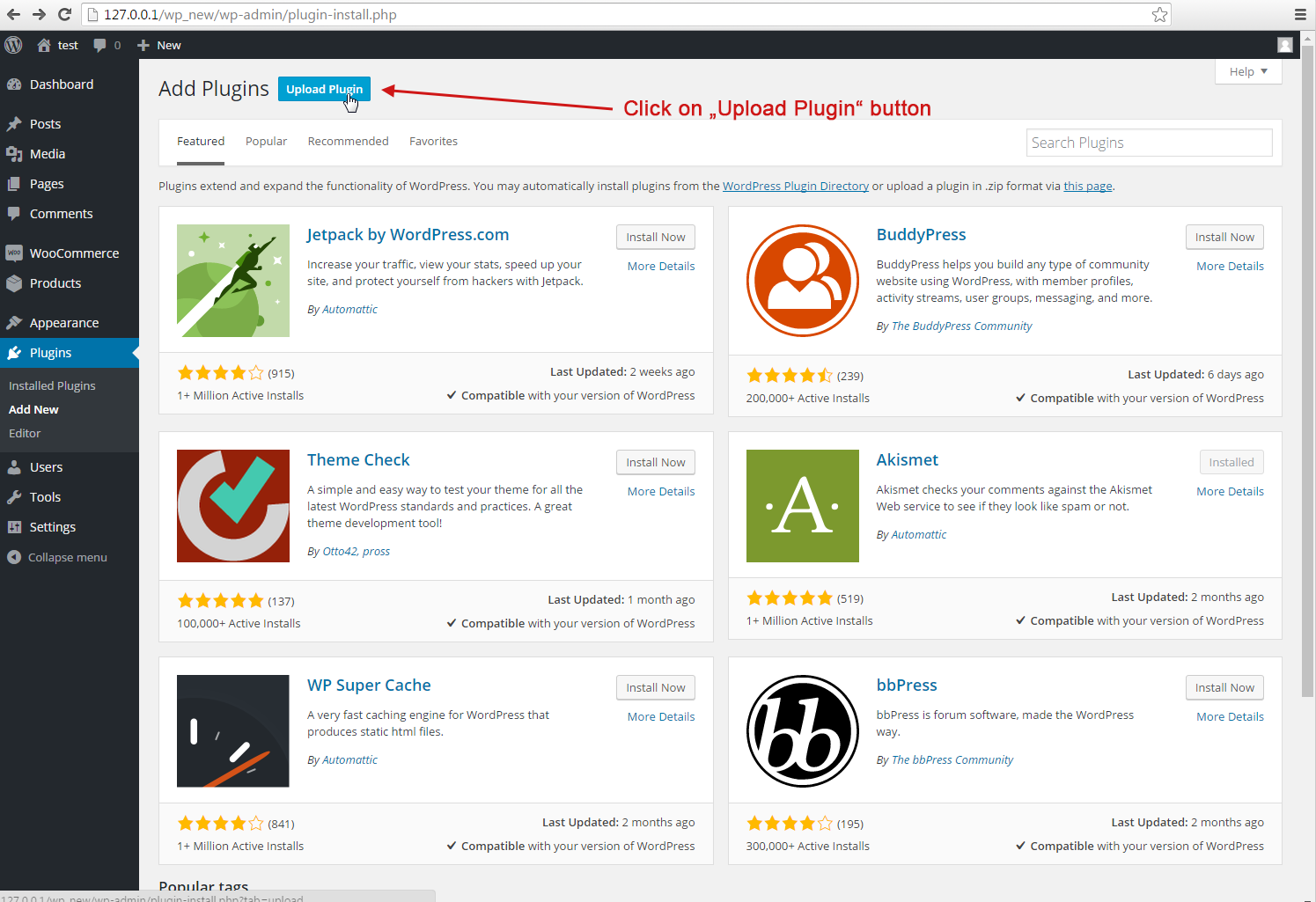
Task: Switch to Favorites tab
Action: click(x=433, y=141)
